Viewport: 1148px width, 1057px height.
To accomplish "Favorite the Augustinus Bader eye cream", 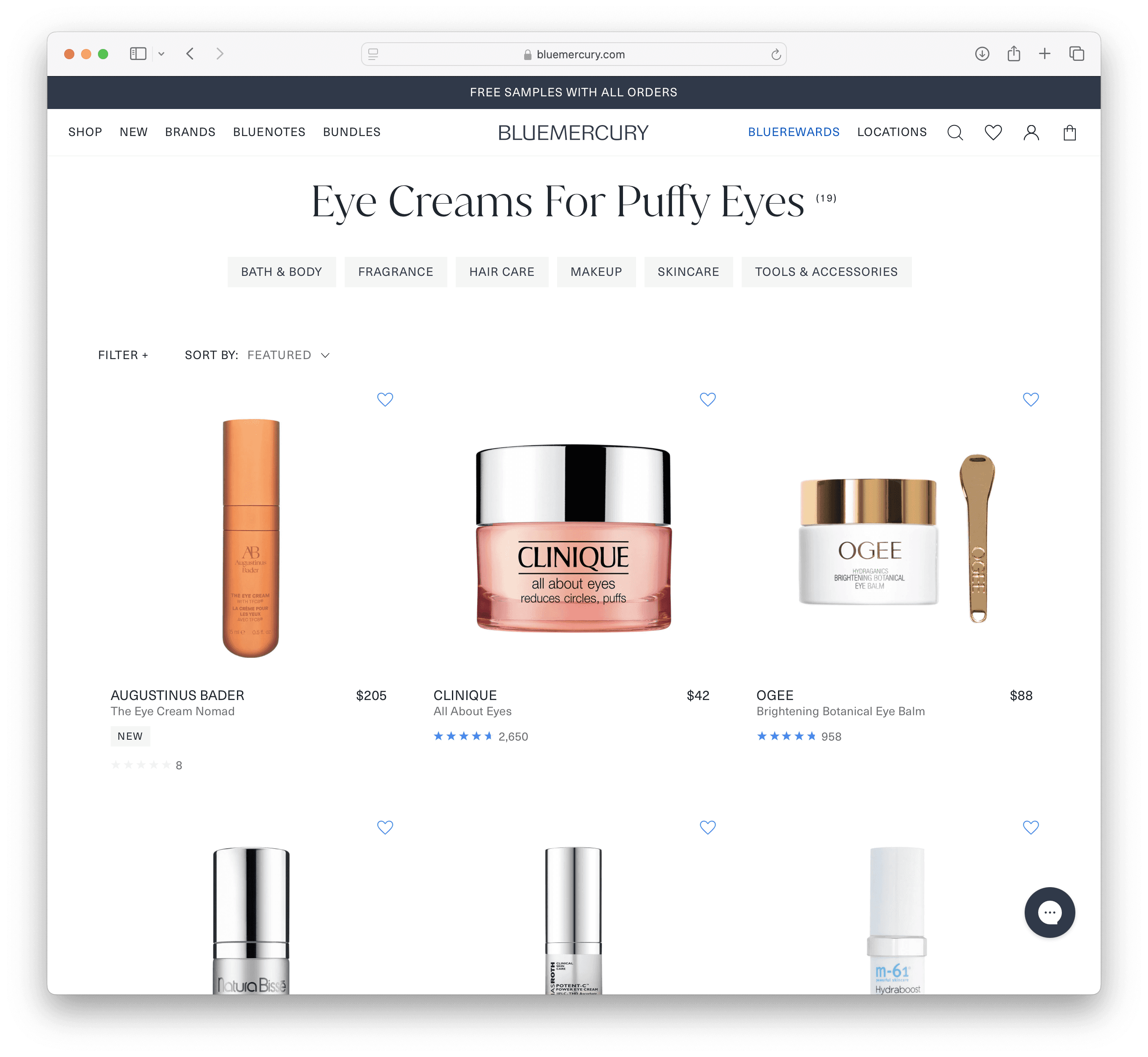I will (385, 399).
